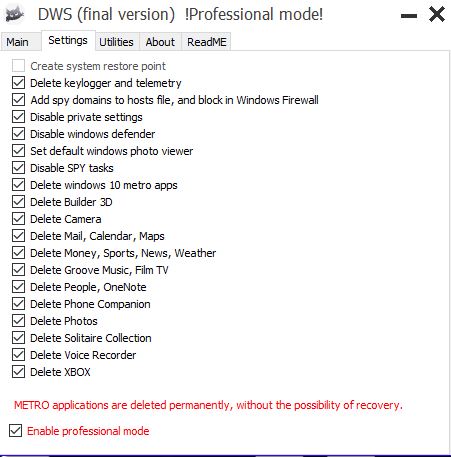451x457 pixels.
Task: Toggle Delete Groove Music, Film TV
Action: coord(18,270)
